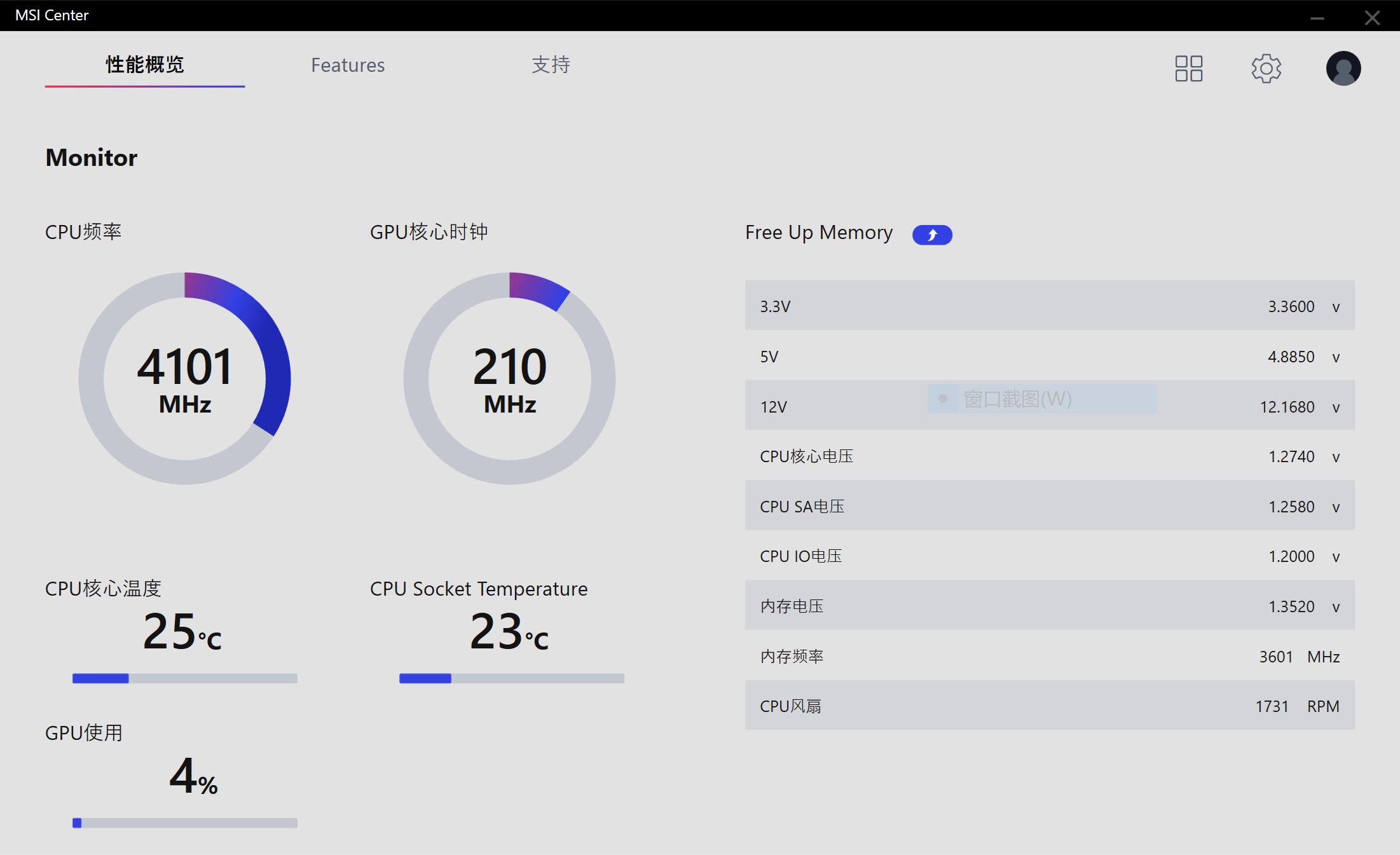This screenshot has height=855, width=1400.
Task: Click the user profile avatar icon
Action: coord(1343,68)
